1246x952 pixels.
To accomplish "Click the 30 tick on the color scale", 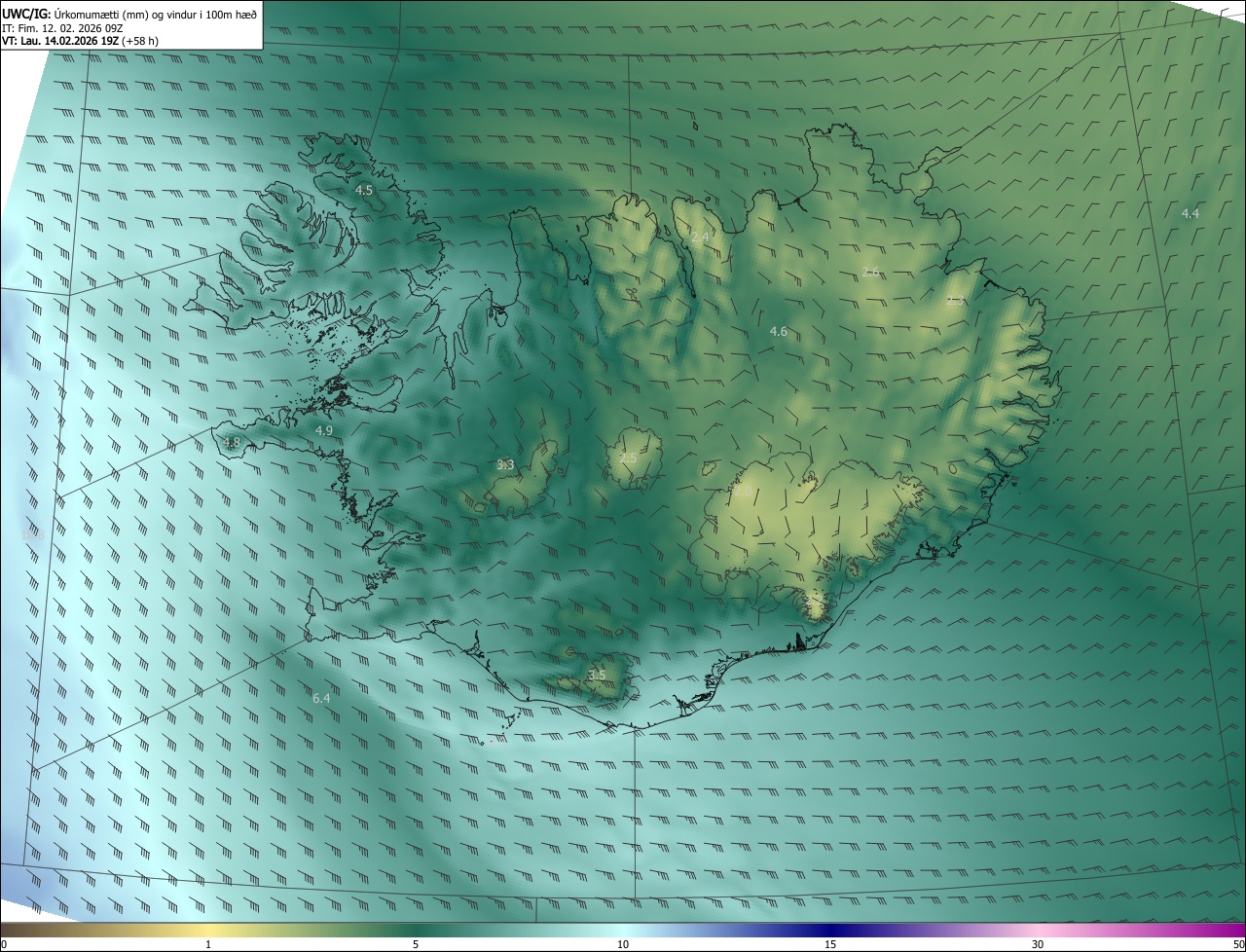I will [x=1038, y=944].
